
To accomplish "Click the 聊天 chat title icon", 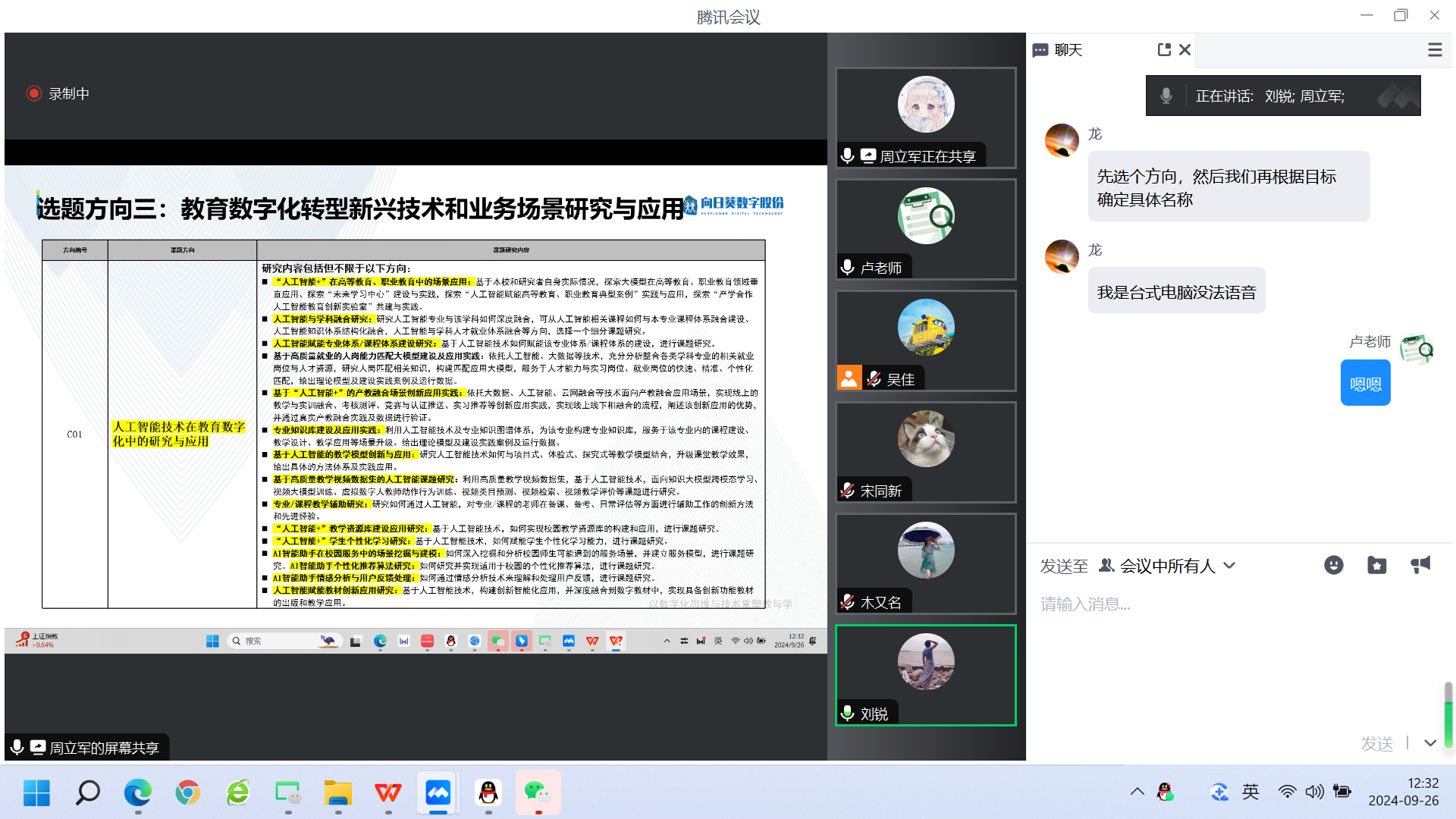I will point(1040,50).
